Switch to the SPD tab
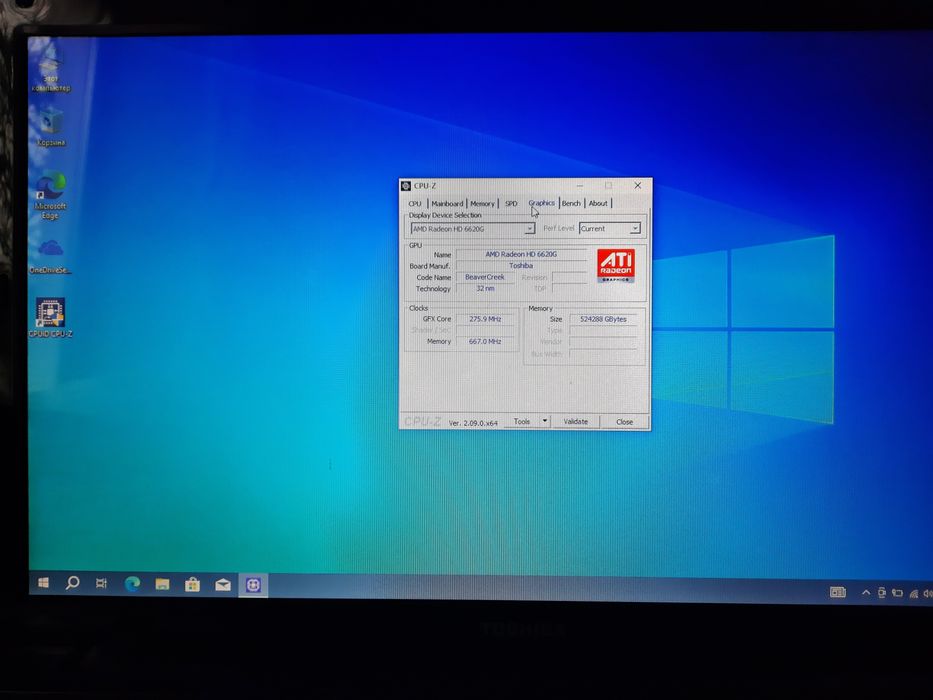 (511, 204)
